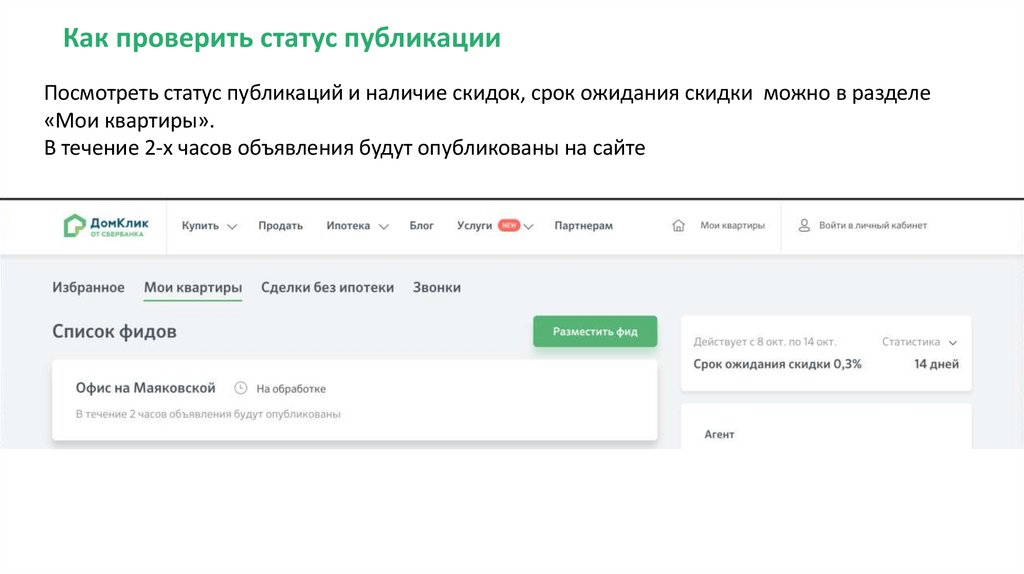
Task: Open the Звонки tab
Action: point(437,288)
